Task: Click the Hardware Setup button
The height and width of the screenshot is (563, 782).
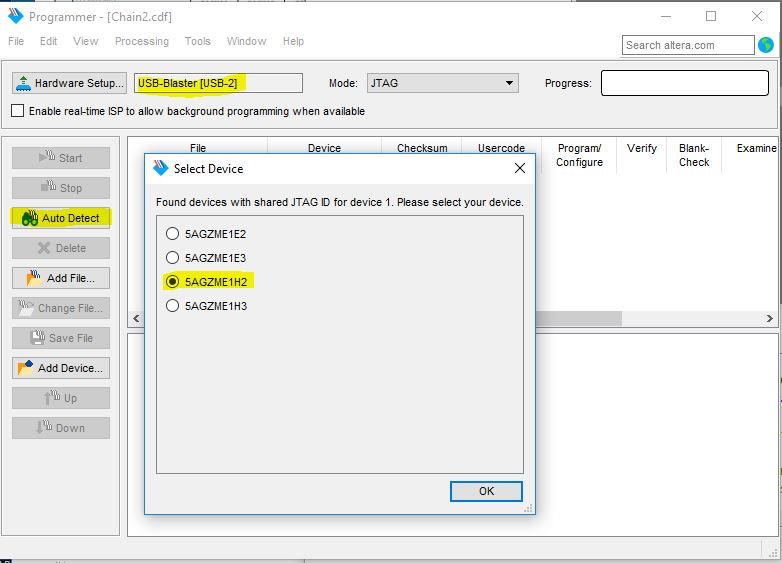Action: tap(69, 83)
